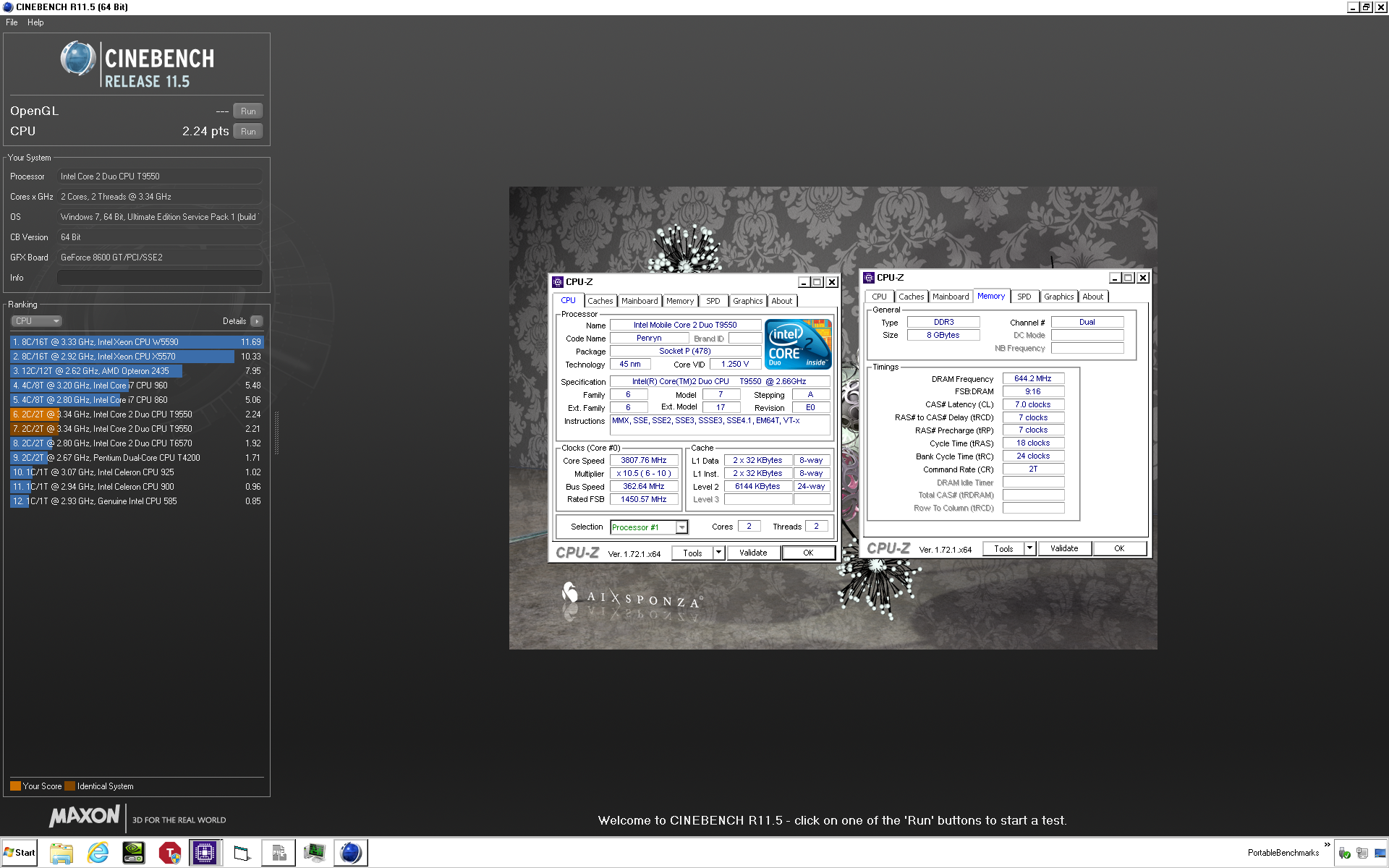1389x868 pixels.
Task: Switch to CPU tab in right CPU-Z
Action: coord(879,297)
